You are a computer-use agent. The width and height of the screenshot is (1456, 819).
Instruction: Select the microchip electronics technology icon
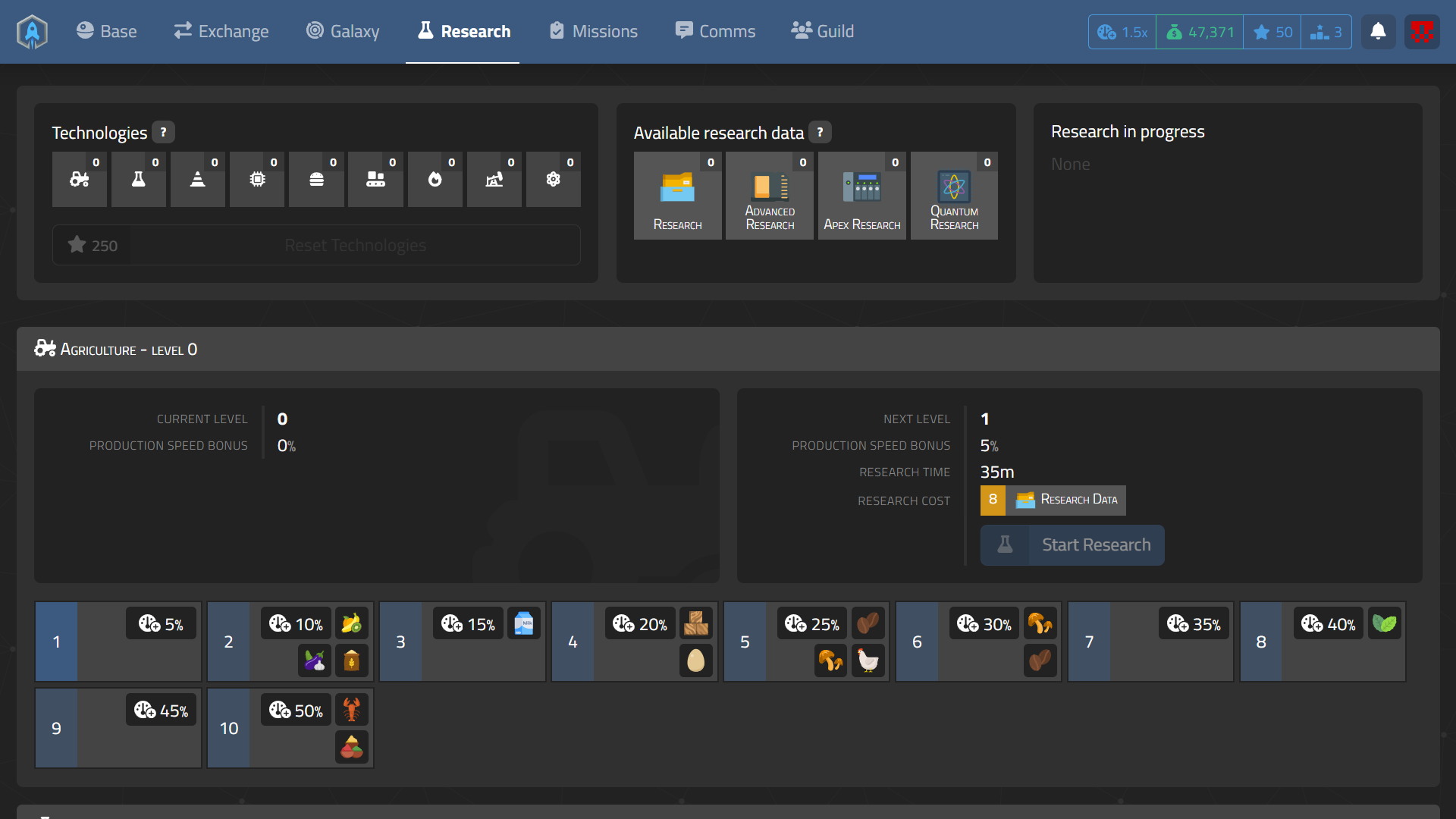(257, 180)
